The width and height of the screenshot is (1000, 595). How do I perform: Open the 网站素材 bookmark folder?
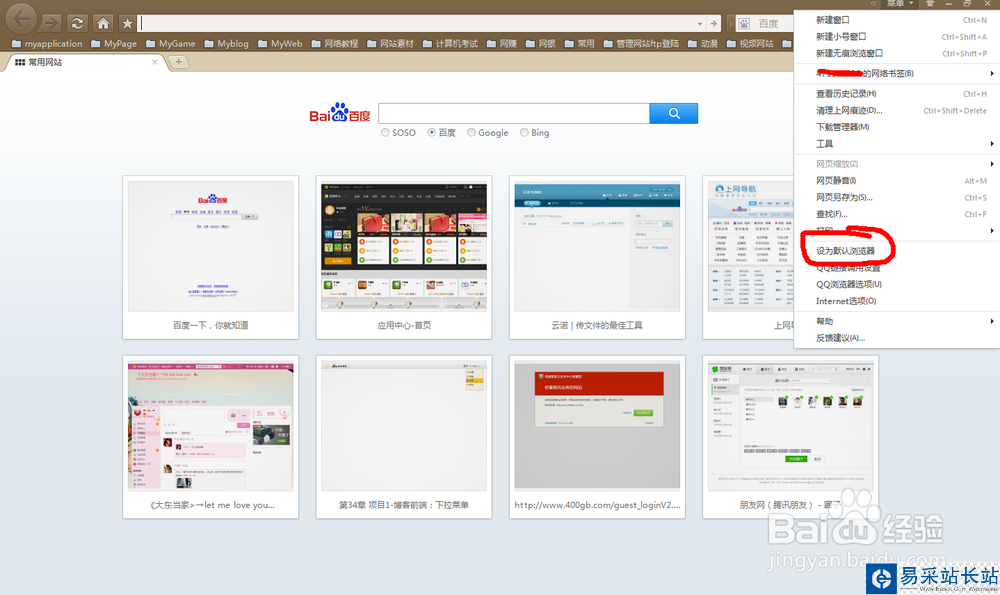[x=390, y=43]
